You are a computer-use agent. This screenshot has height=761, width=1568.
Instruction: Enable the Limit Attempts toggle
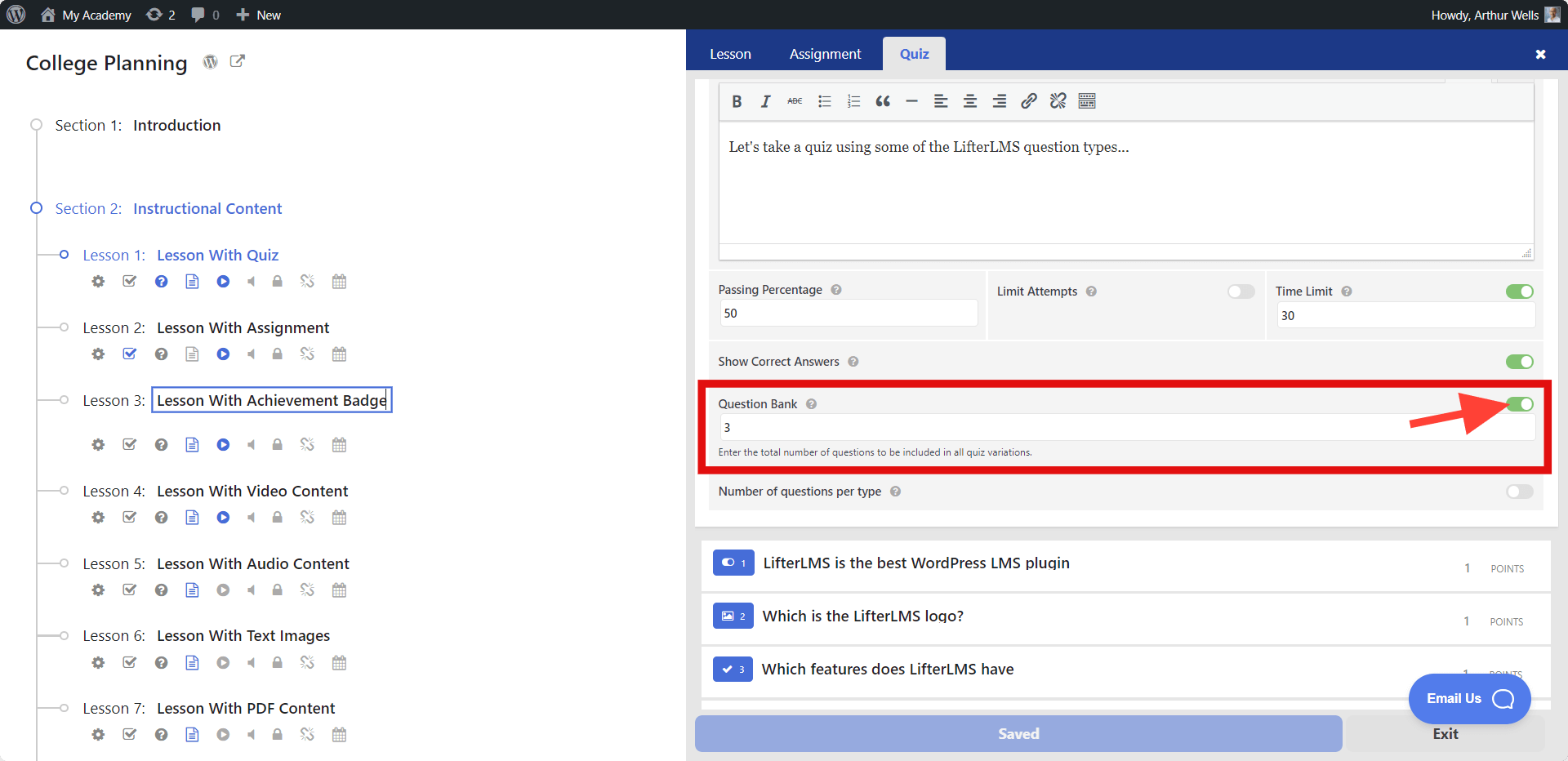(1241, 291)
